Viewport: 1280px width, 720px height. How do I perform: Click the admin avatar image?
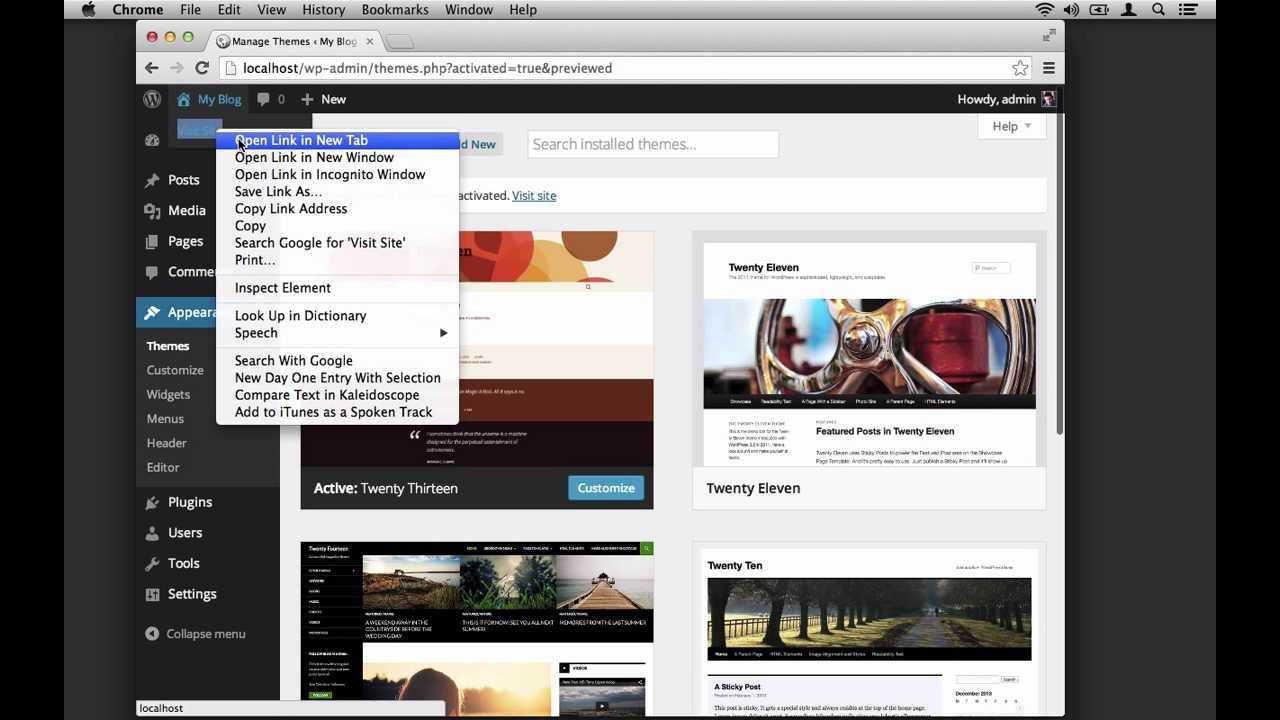pyautogui.click(x=1048, y=99)
